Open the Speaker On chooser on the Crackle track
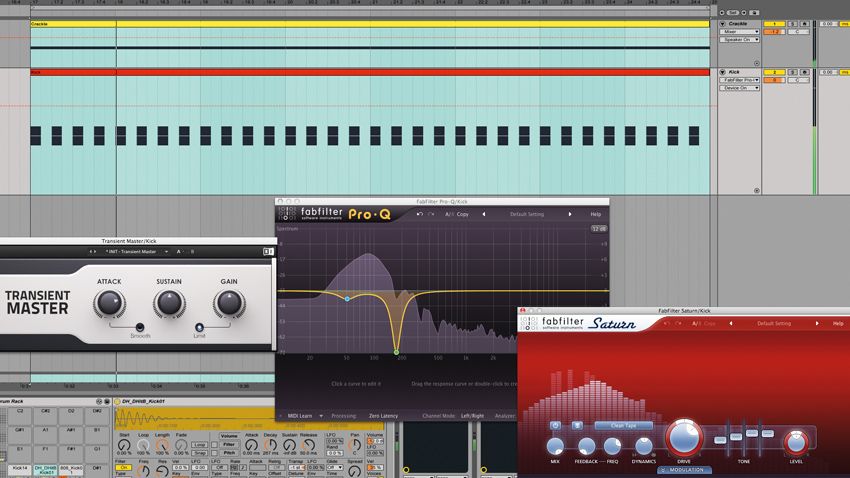 tap(739, 40)
